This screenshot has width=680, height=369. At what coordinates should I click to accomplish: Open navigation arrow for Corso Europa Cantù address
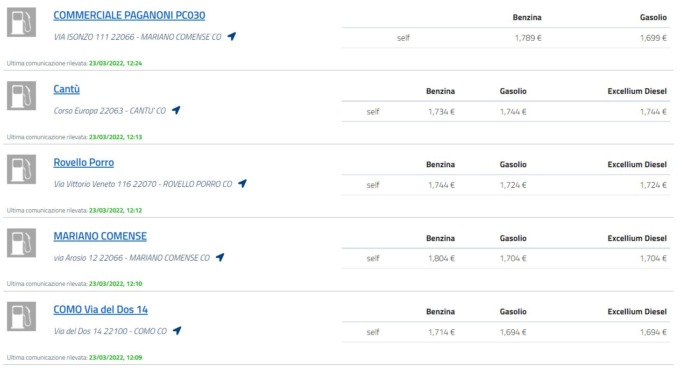point(176,110)
